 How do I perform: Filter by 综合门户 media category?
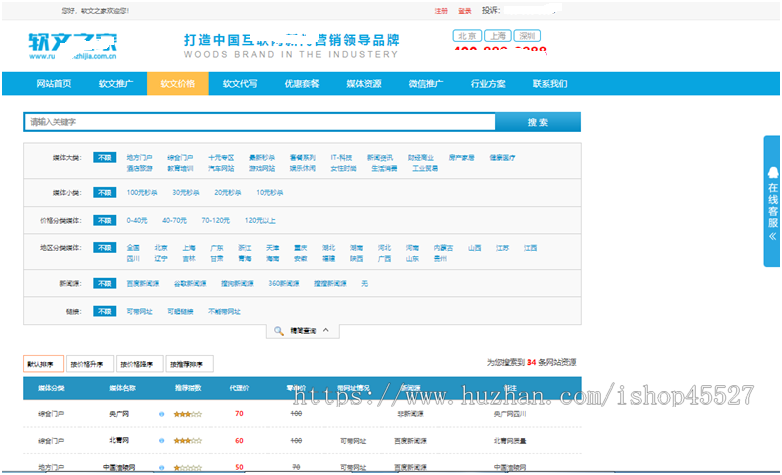[x=180, y=158]
